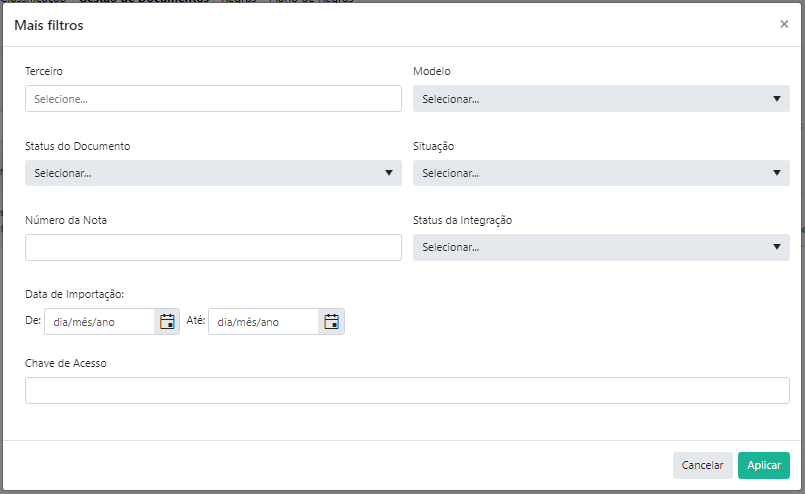Focus the Terceiro Selecione search field
This screenshot has width=805, height=494.
click(213, 99)
